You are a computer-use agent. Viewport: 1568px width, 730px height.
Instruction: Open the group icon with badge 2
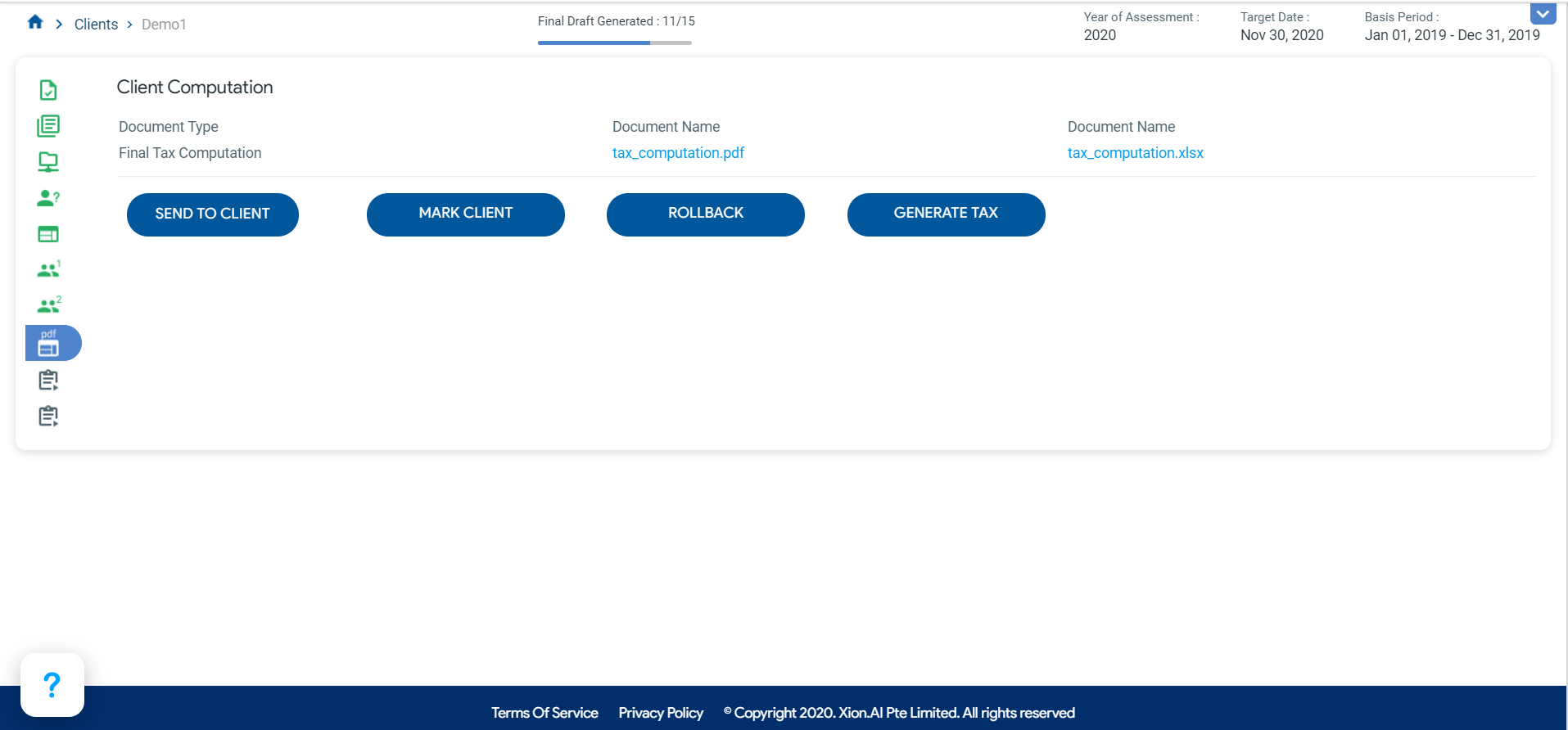[48, 306]
